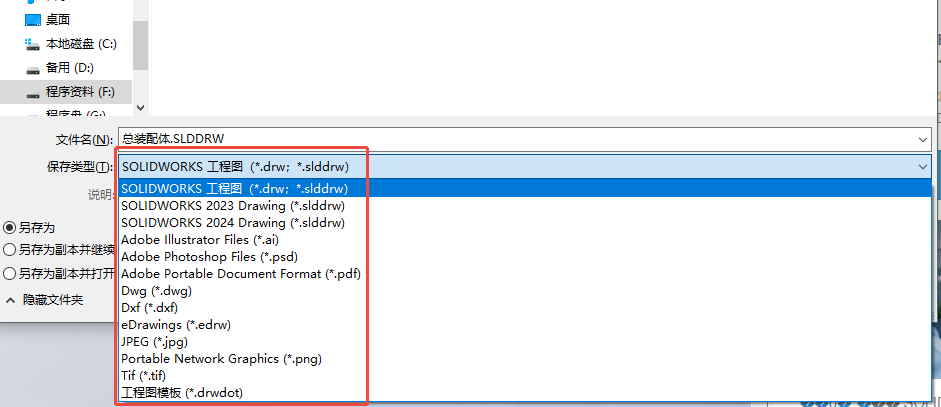The height and width of the screenshot is (407, 941).
Task: Enable the 另存为副本并打开 radio option
Action: 10,273
